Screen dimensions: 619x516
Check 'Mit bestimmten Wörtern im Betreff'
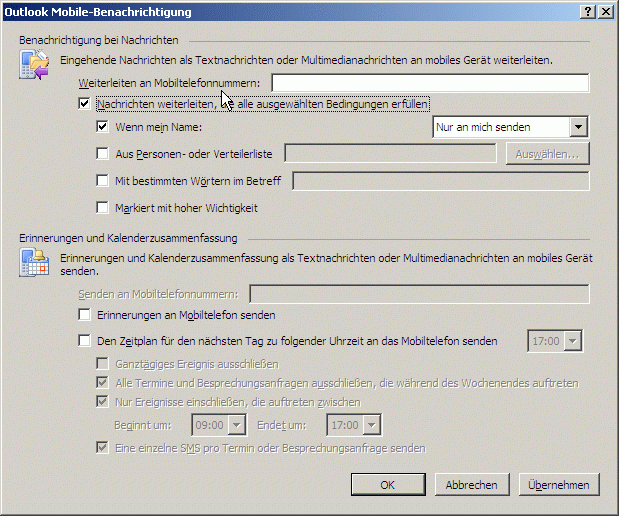coord(102,181)
